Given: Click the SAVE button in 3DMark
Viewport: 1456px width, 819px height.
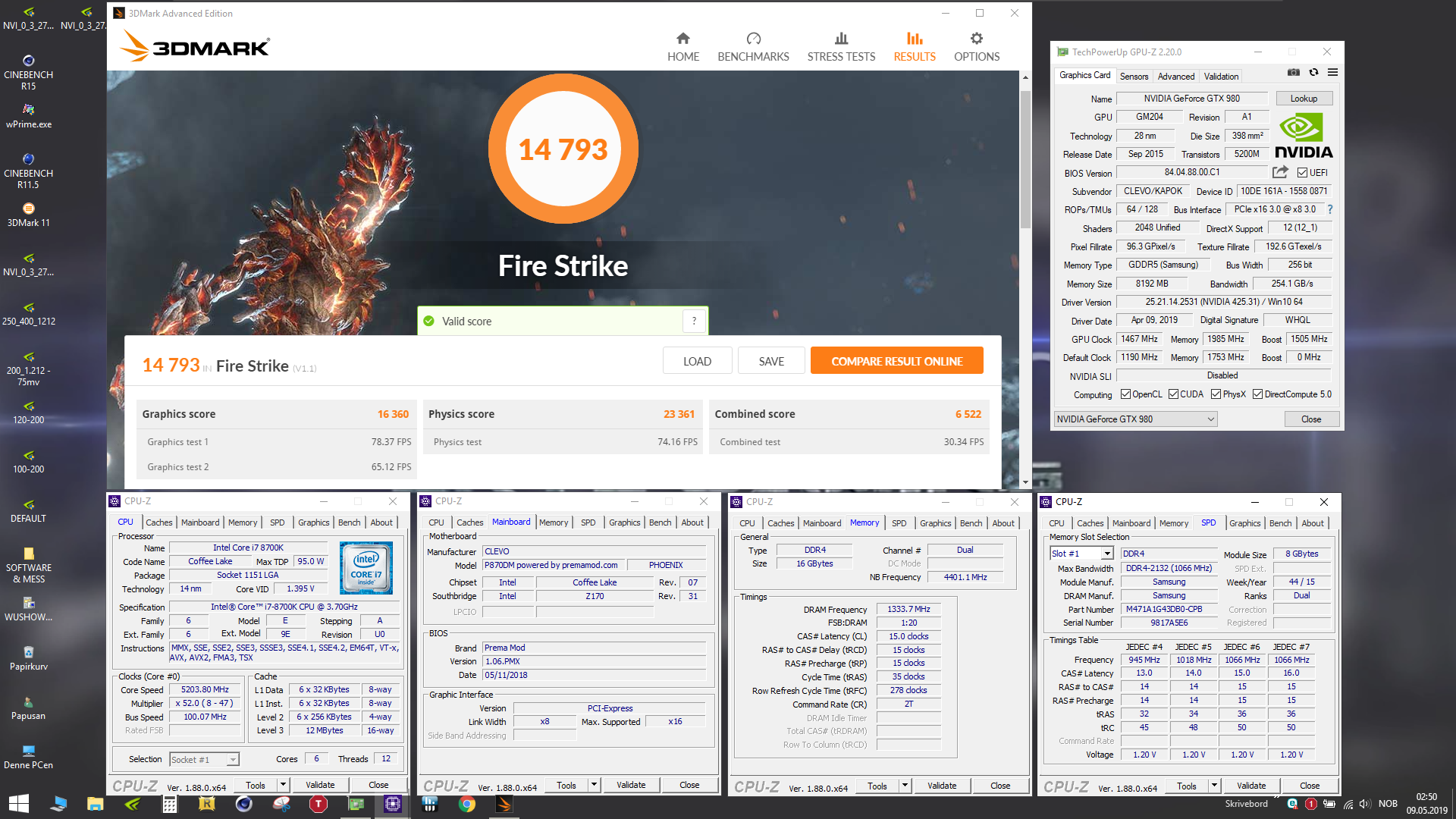Looking at the screenshot, I should (771, 361).
